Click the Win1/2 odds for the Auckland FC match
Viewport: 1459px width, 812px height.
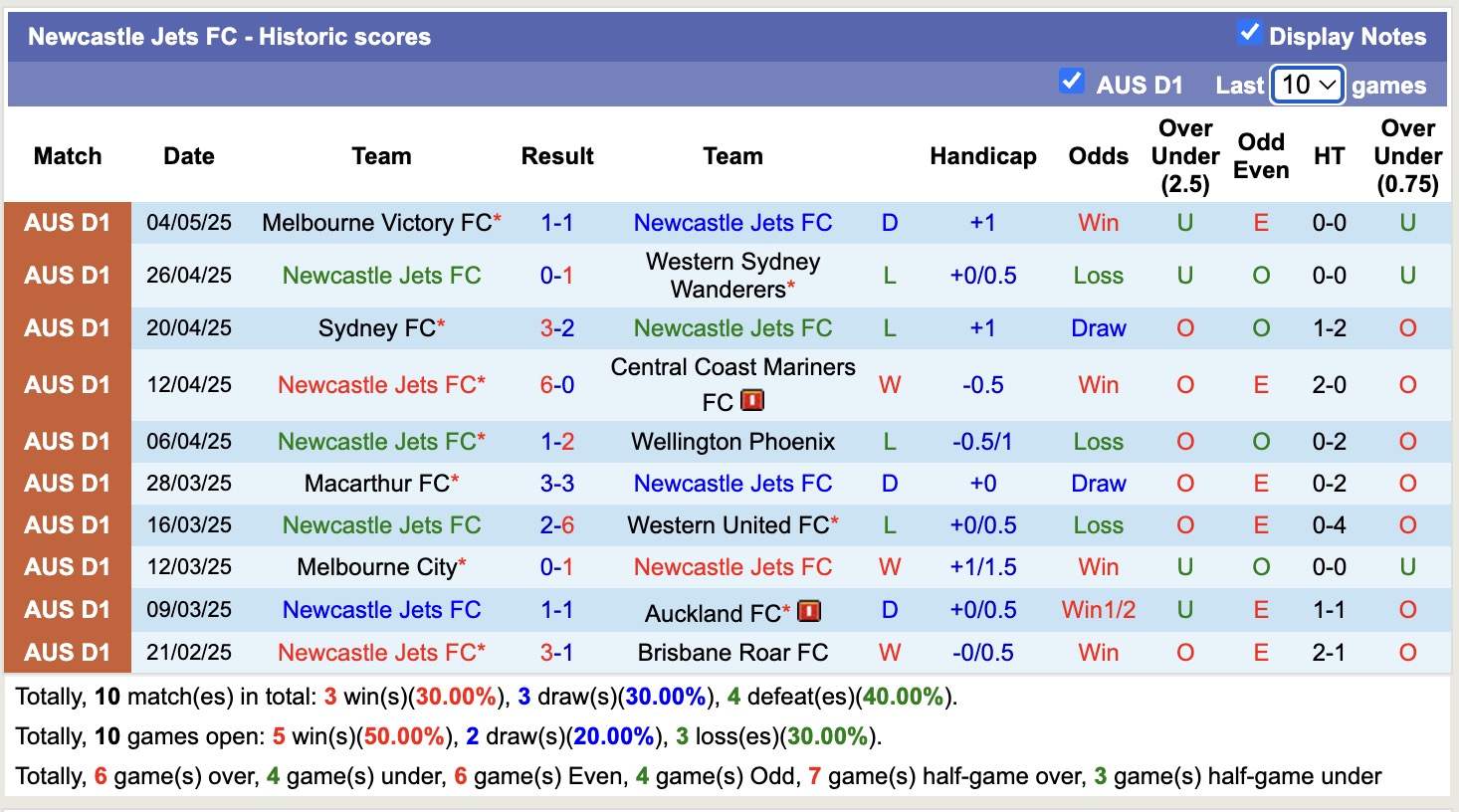pos(1097,610)
